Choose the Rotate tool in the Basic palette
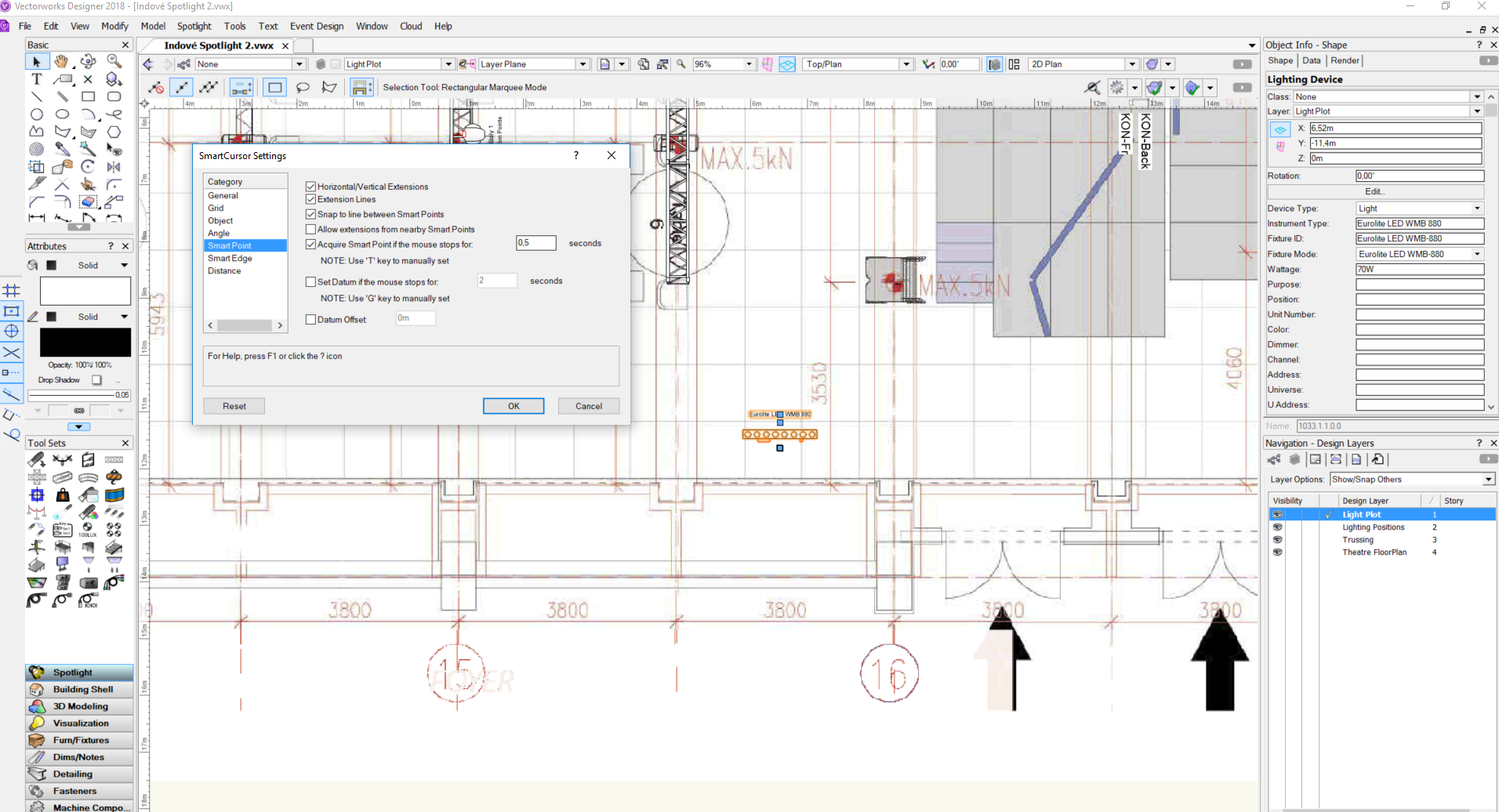This screenshot has width=1499, height=812. 88,166
